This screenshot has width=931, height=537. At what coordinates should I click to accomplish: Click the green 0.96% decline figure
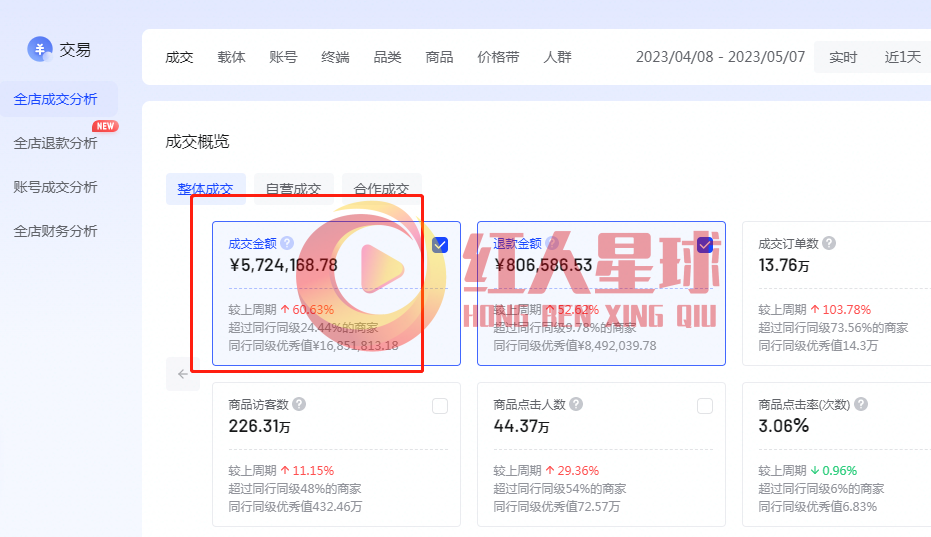[x=840, y=470]
